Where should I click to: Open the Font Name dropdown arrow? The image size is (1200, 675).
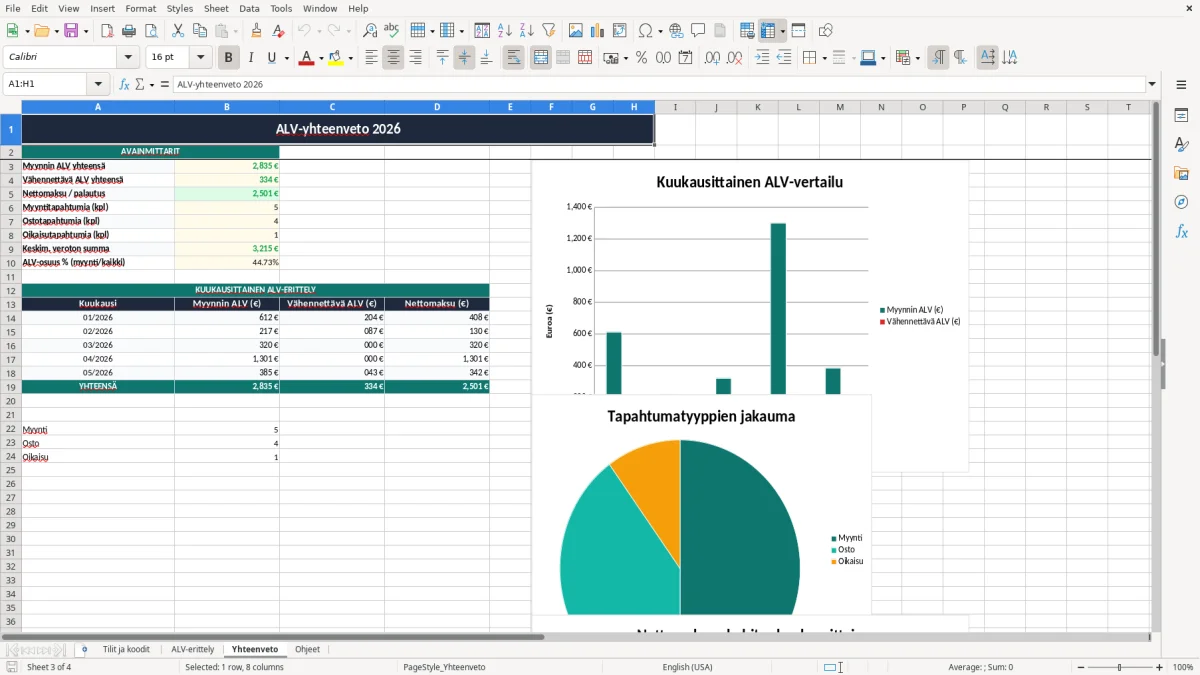(128, 58)
